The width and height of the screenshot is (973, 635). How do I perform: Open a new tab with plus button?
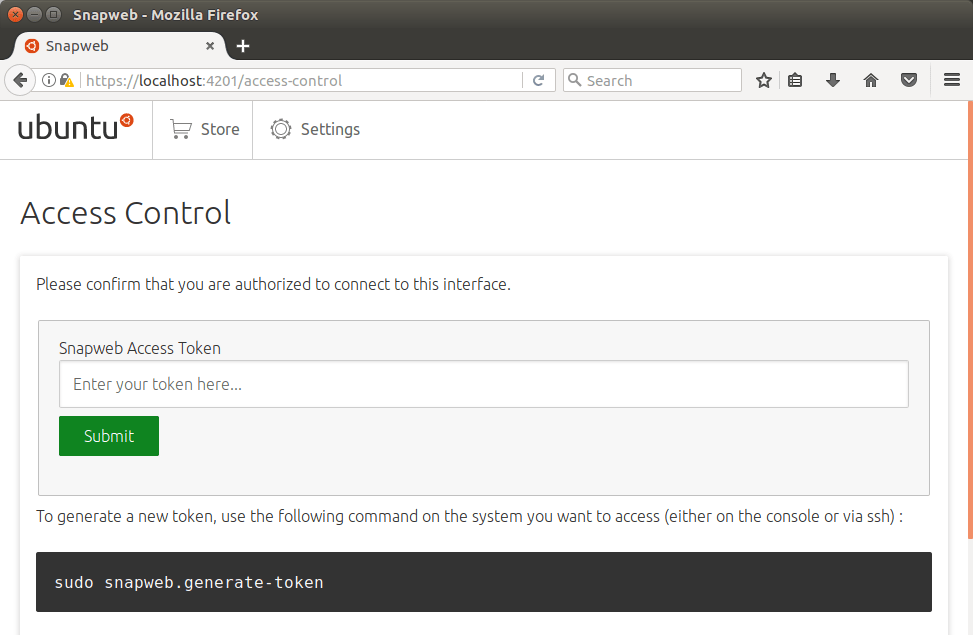pyautogui.click(x=243, y=46)
